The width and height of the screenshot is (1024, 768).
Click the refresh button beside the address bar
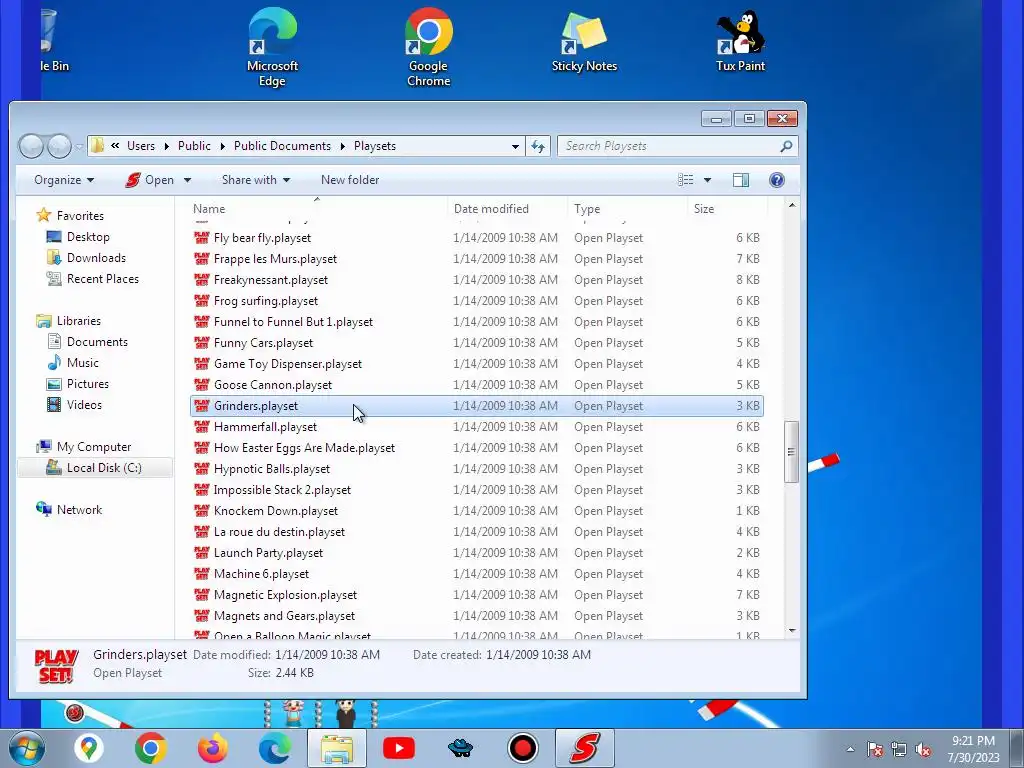click(538, 146)
